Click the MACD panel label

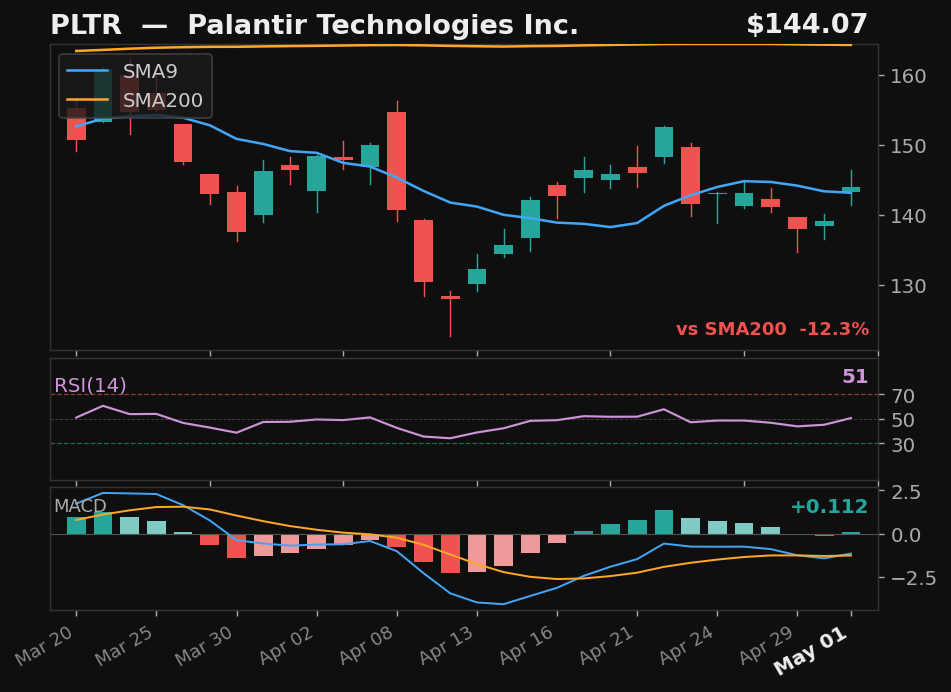point(80,506)
